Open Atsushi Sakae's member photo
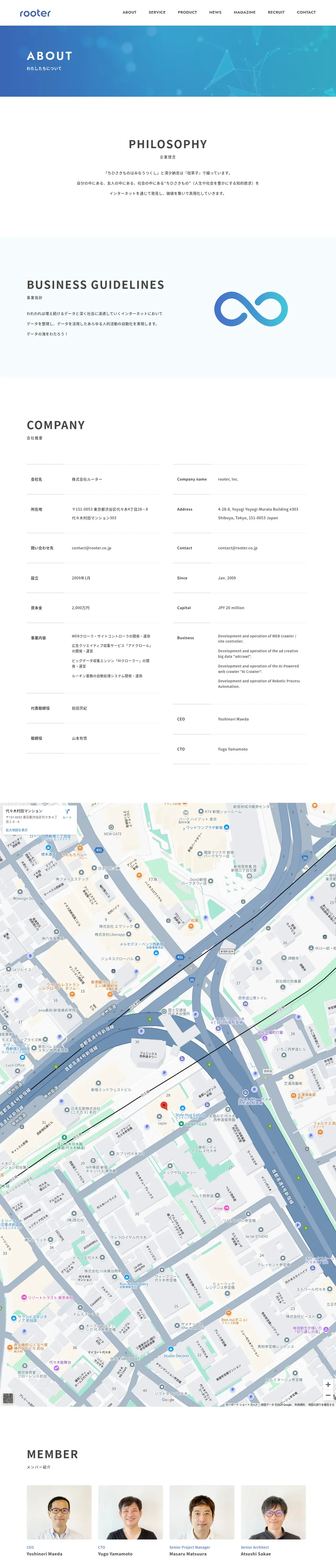 click(273, 1512)
